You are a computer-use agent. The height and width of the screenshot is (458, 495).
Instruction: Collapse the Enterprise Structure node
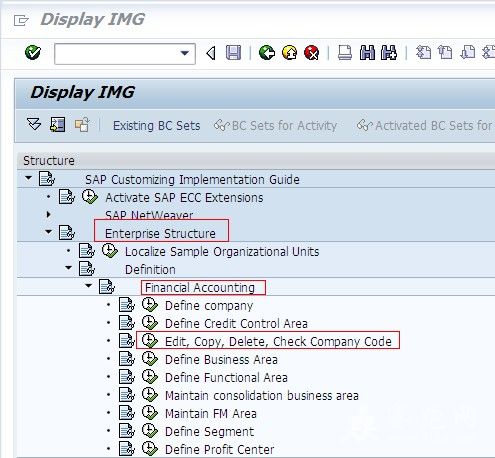[49, 231]
